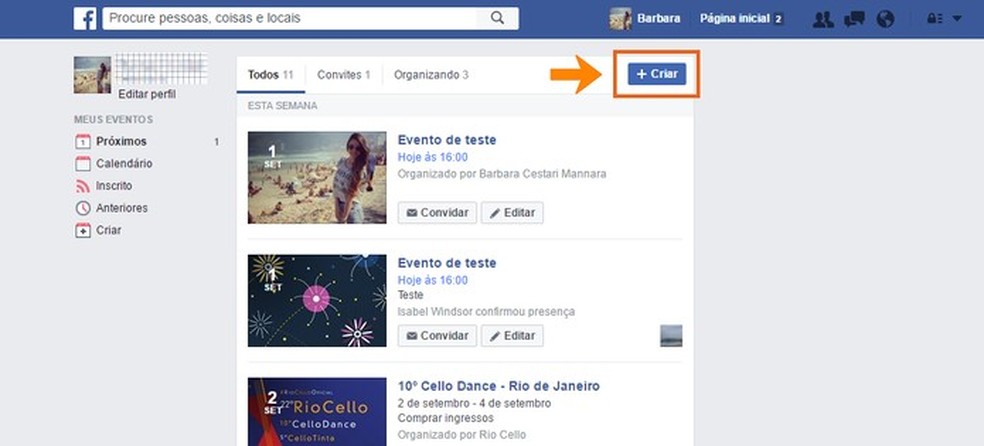Click Editar on Barbara's organized event
The image size is (984, 446).
[x=512, y=213]
